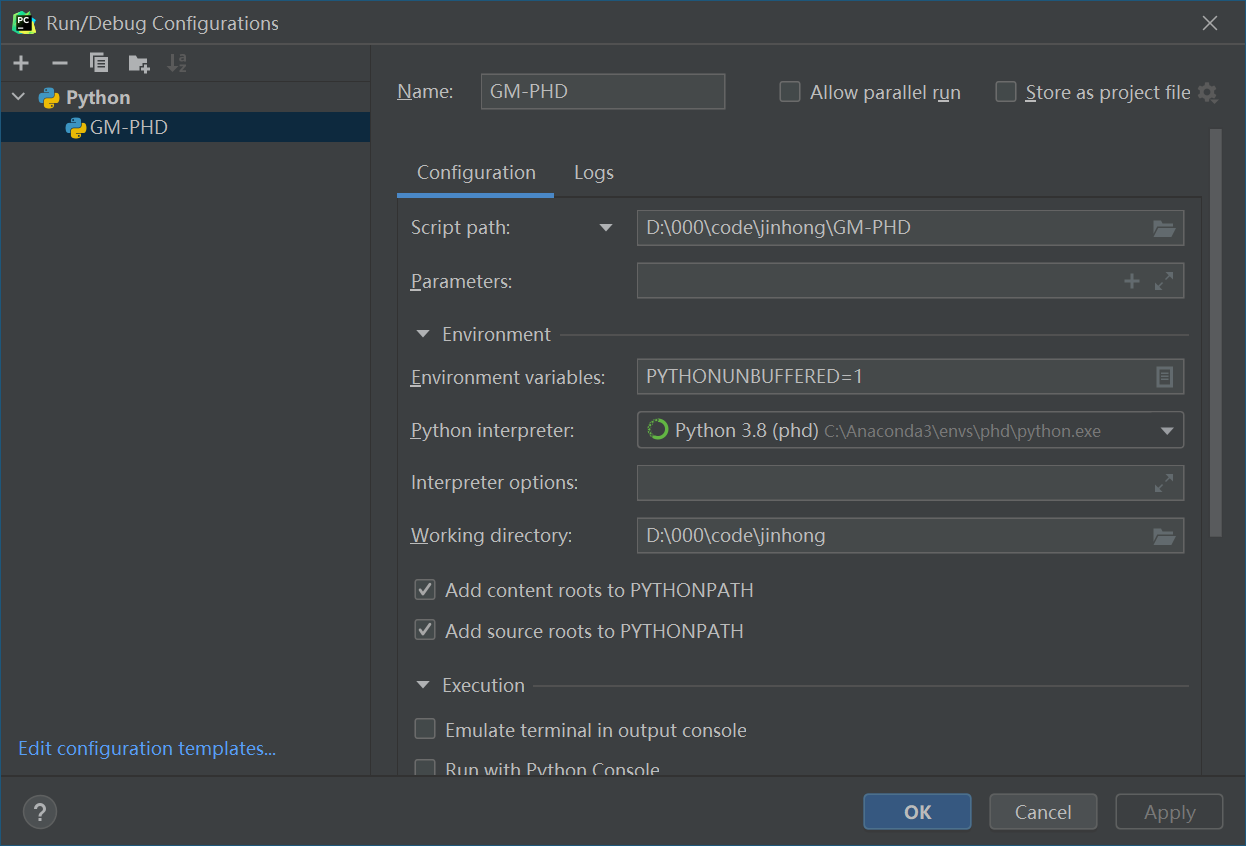Viewport: 1246px width, 846px height.
Task: Open Edit configuration templates link
Action: [147, 749]
